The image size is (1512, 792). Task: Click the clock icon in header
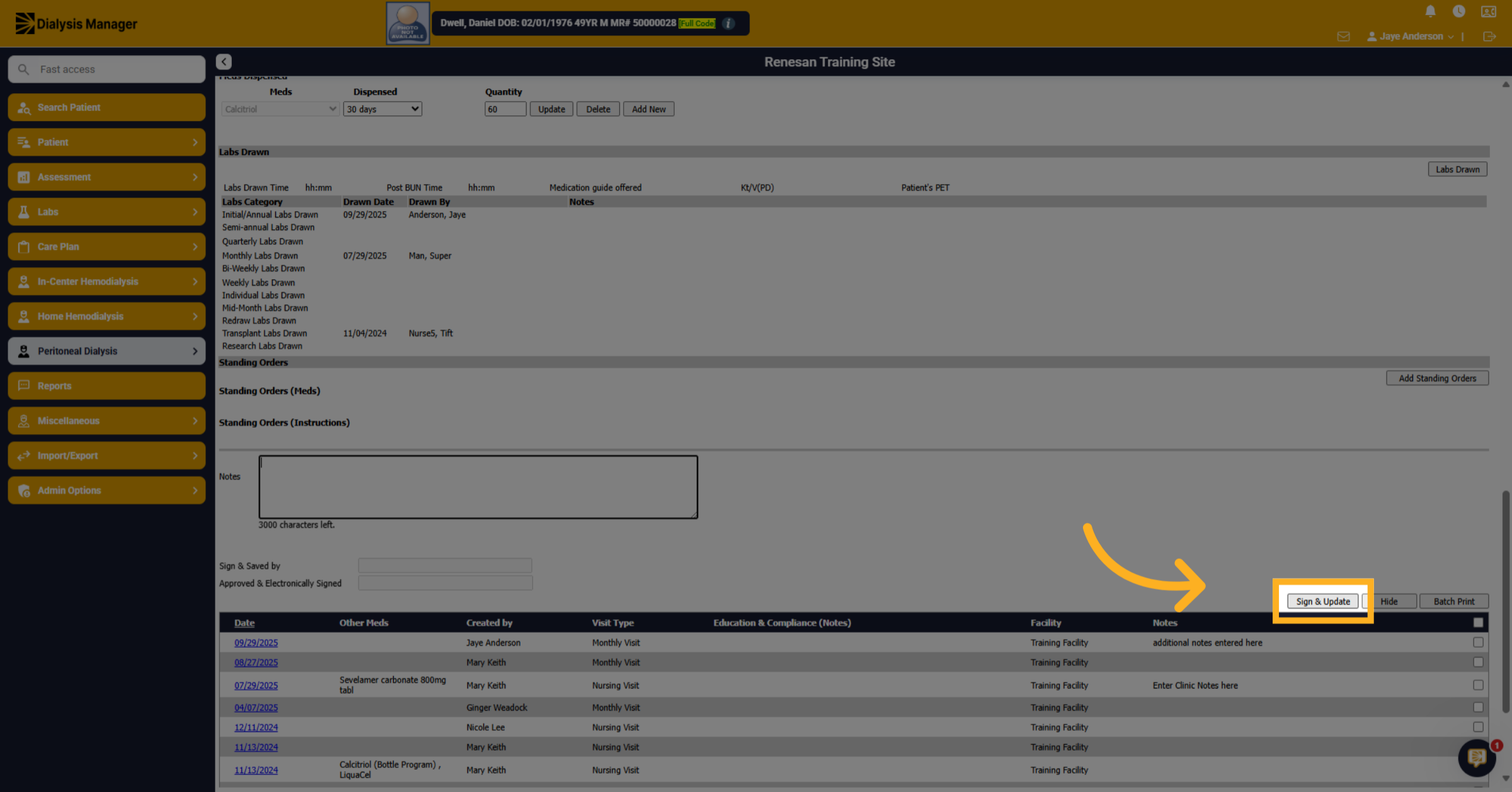click(x=1458, y=11)
